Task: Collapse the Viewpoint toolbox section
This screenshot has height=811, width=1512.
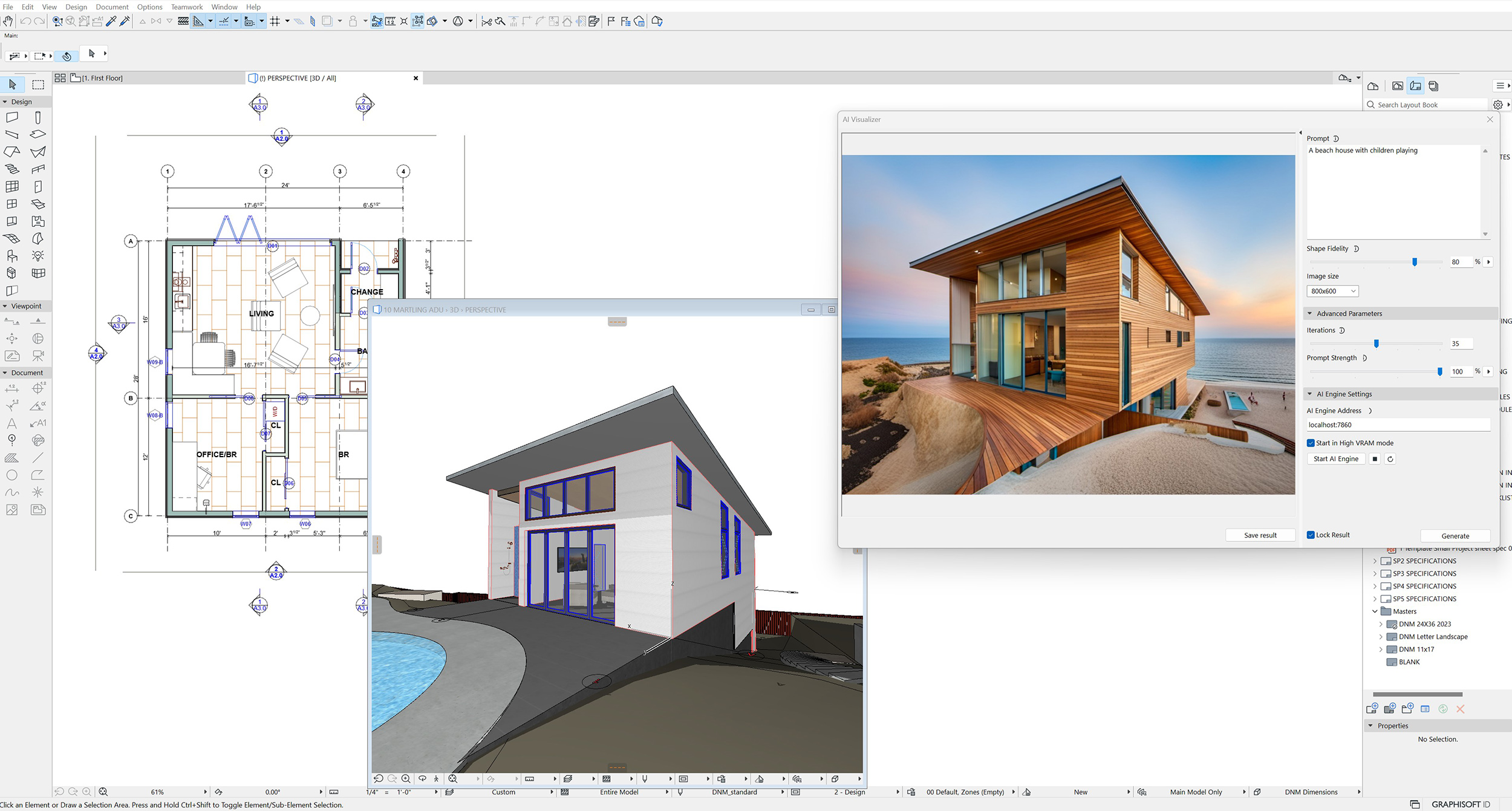Action: click(5, 306)
